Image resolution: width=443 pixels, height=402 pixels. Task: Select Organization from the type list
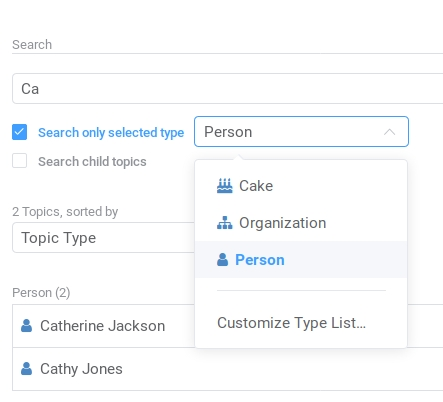pos(301,223)
